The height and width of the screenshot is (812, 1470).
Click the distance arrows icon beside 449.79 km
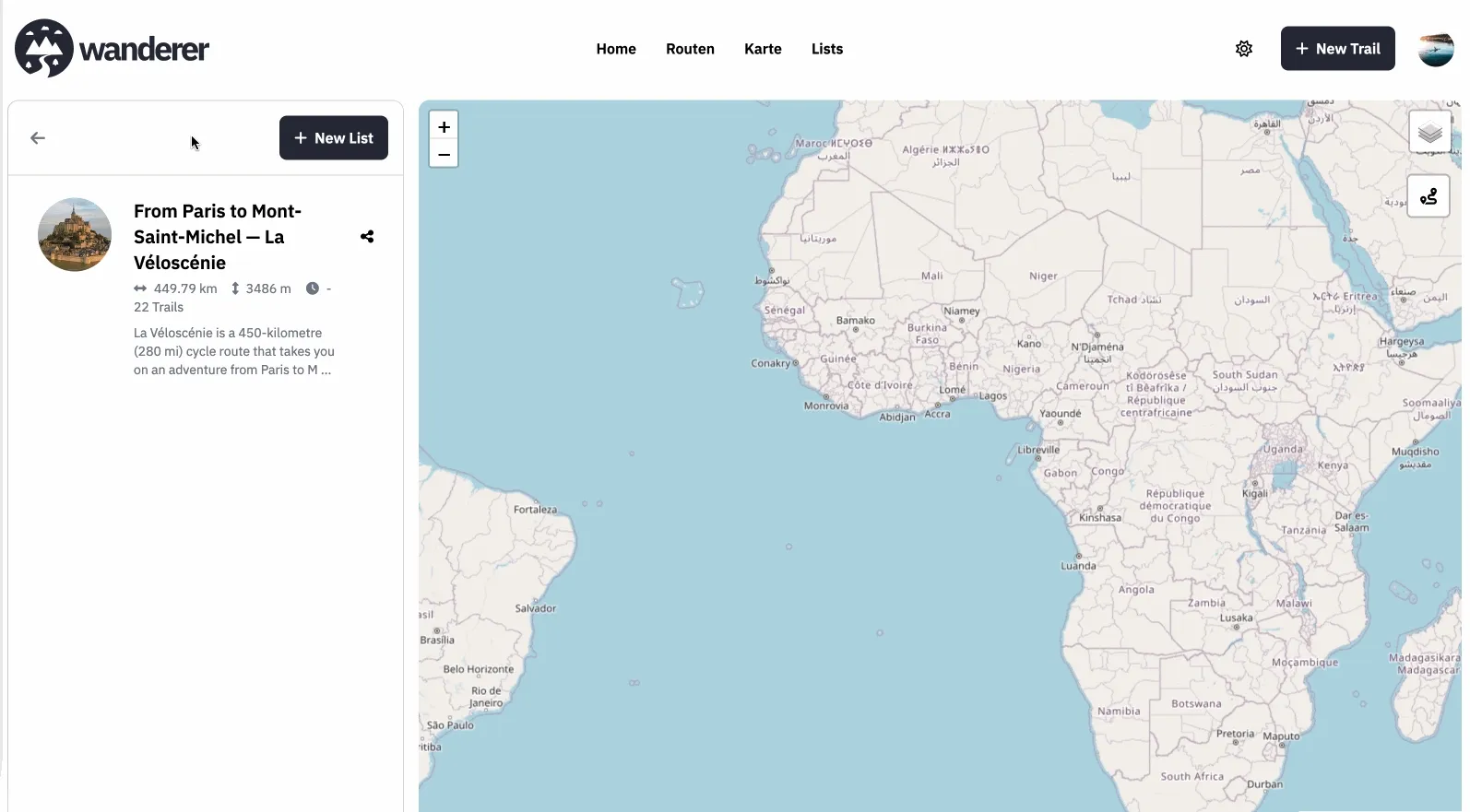click(x=140, y=288)
